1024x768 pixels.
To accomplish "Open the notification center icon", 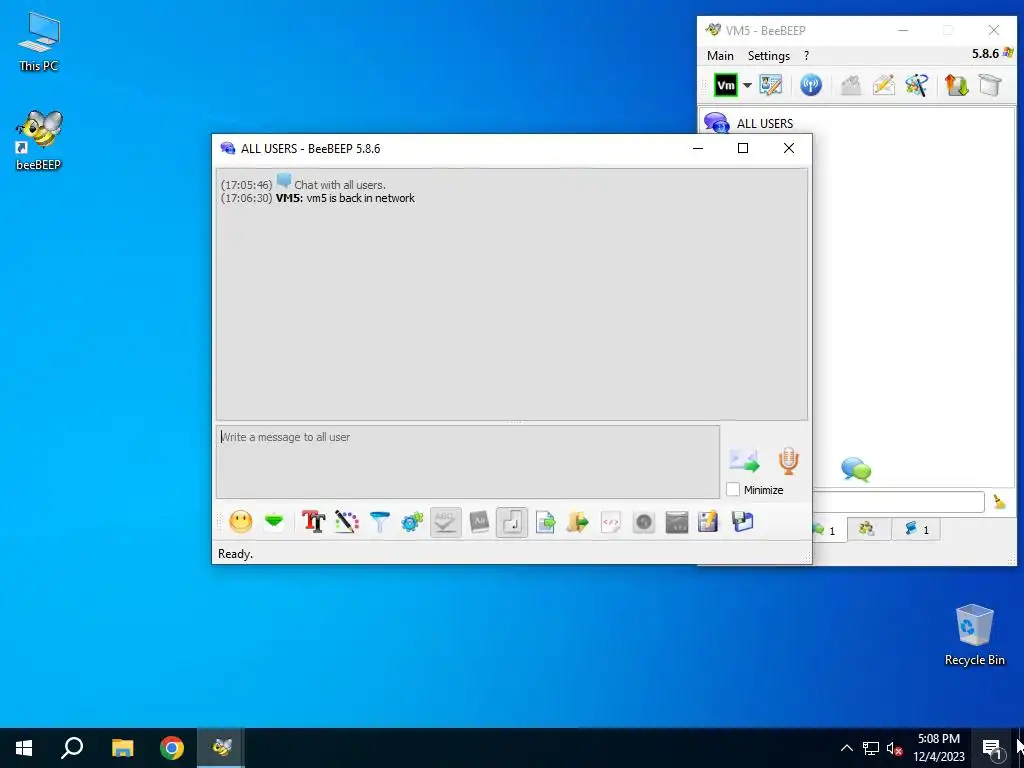I will coord(992,748).
